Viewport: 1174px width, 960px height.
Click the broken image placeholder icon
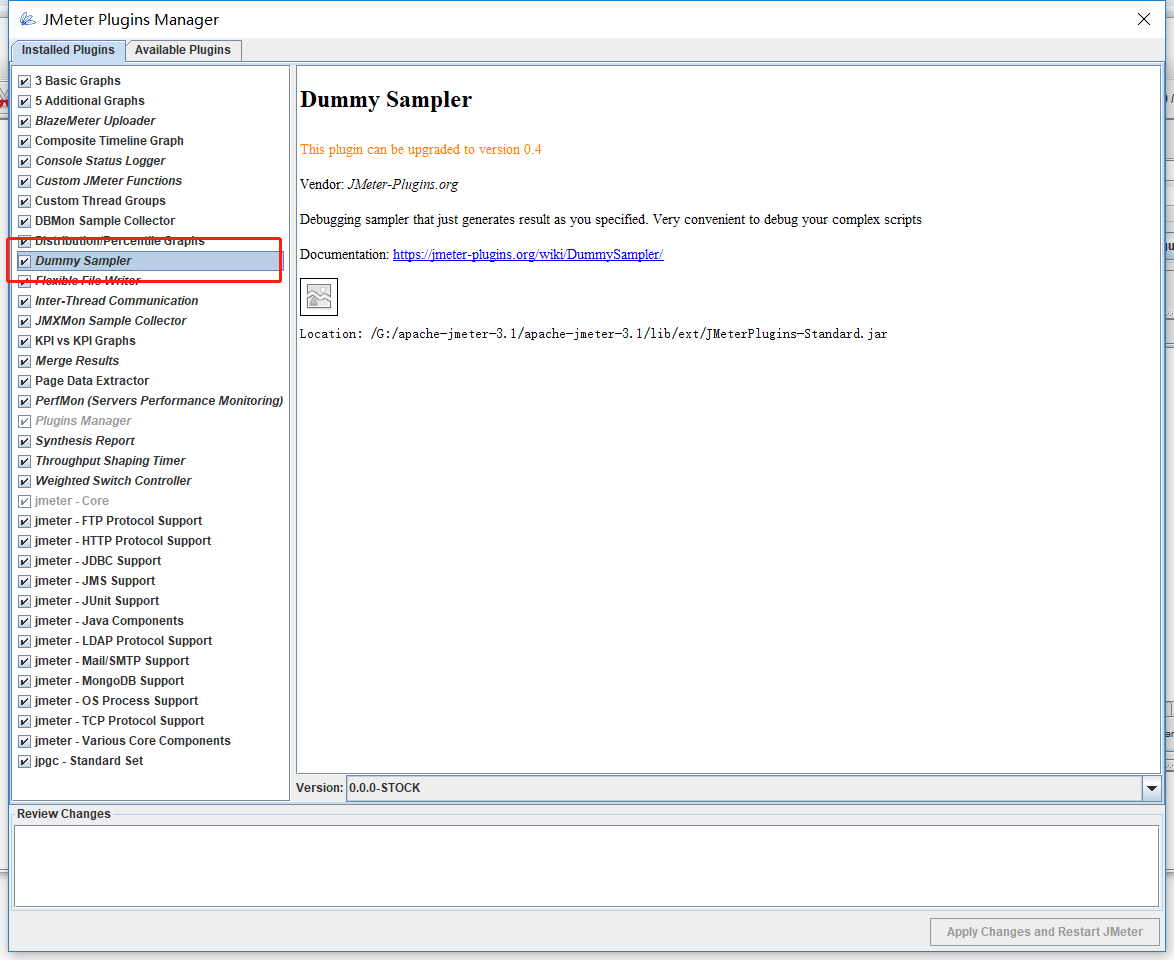tap(319, 297)
